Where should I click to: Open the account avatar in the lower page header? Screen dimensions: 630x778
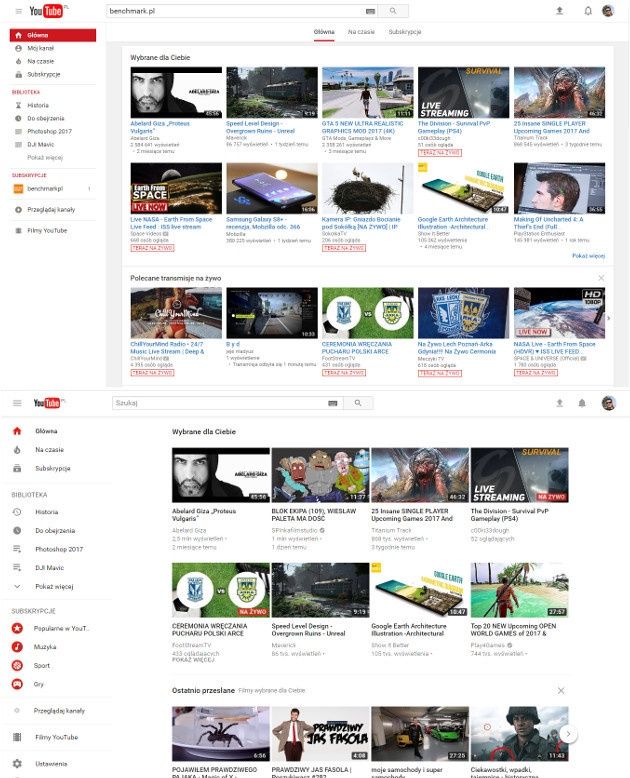[x=609, y=403]
